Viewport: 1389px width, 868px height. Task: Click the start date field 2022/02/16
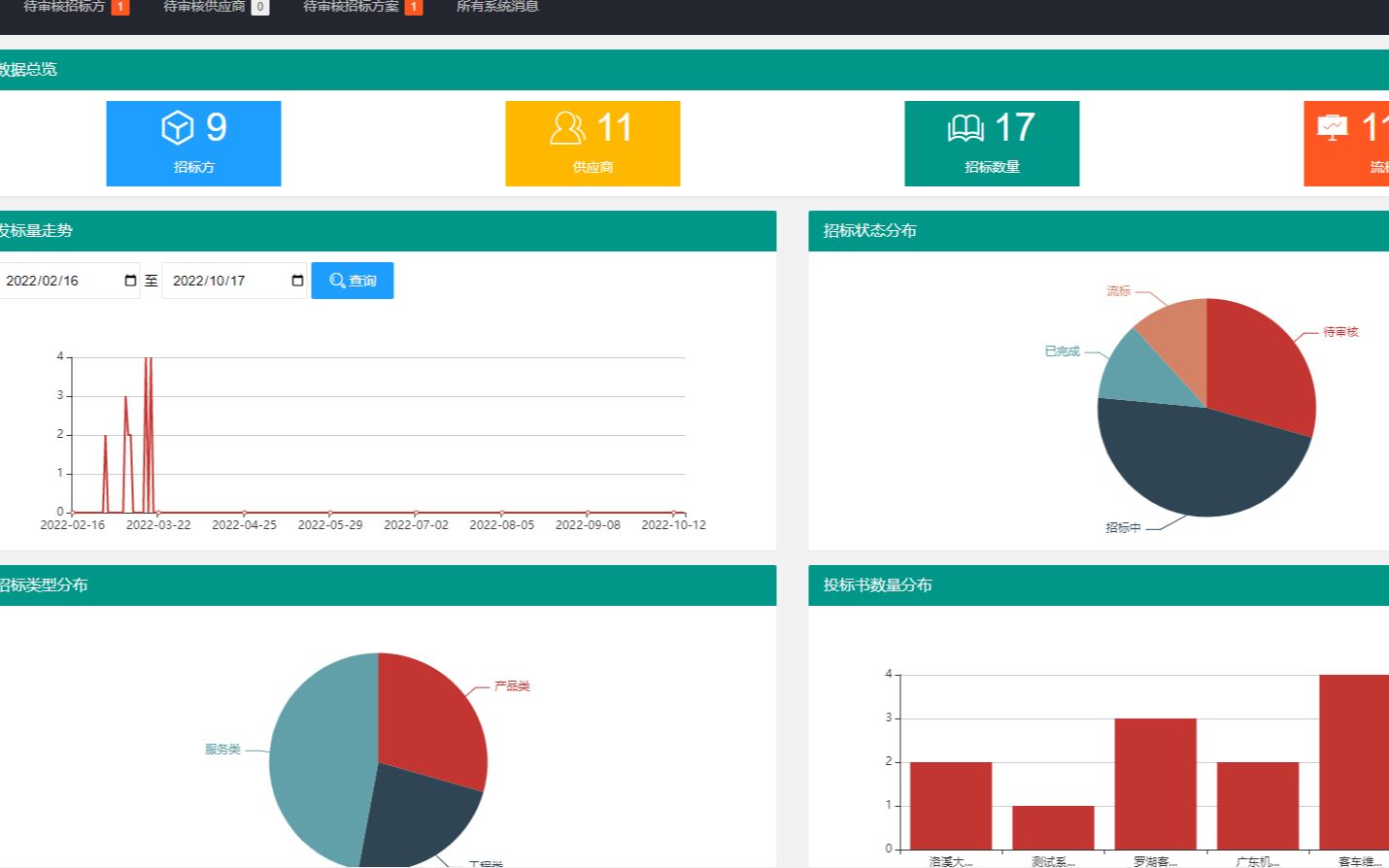tap(68, 281)
